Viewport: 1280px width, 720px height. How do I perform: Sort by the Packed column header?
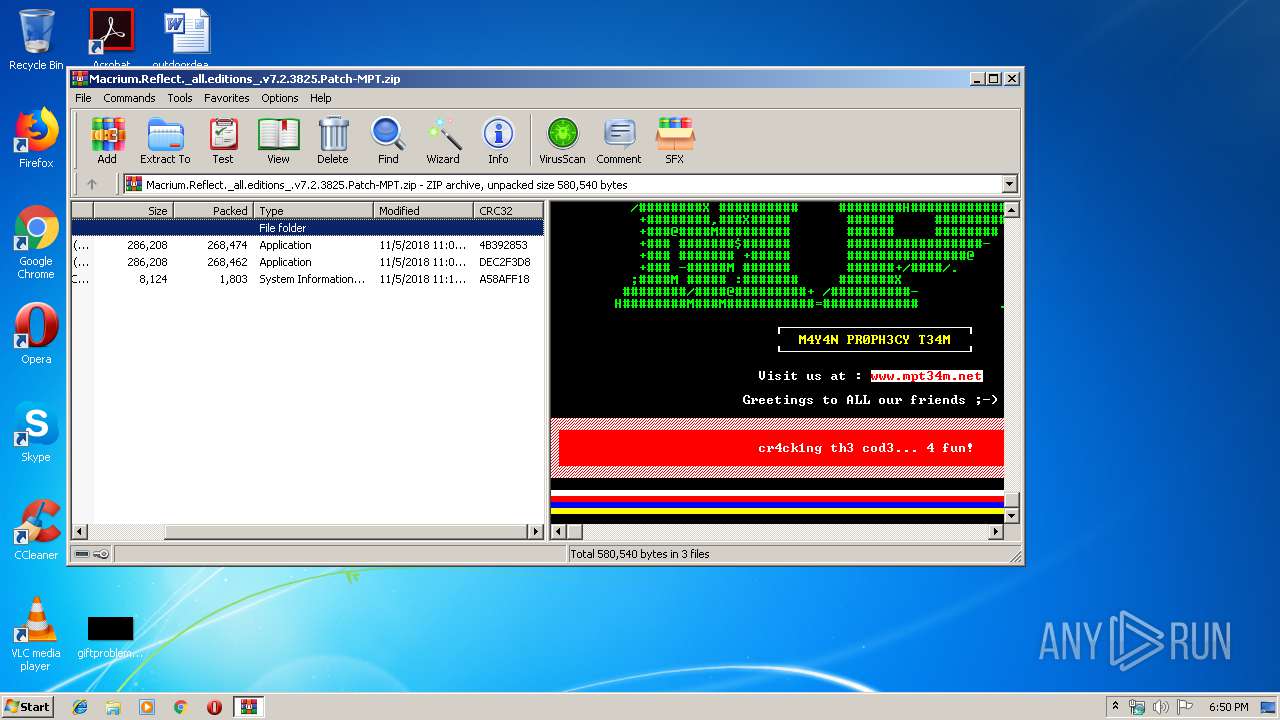(x=213, y=210)
